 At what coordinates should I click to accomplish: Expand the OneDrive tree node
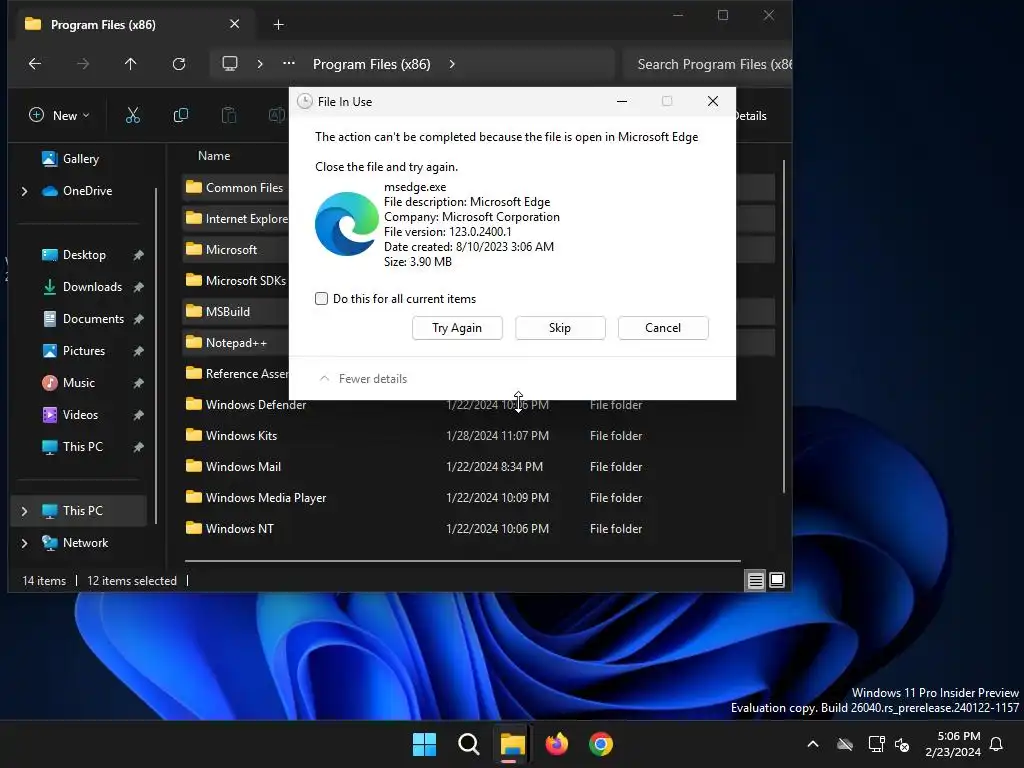coord(24,191)
